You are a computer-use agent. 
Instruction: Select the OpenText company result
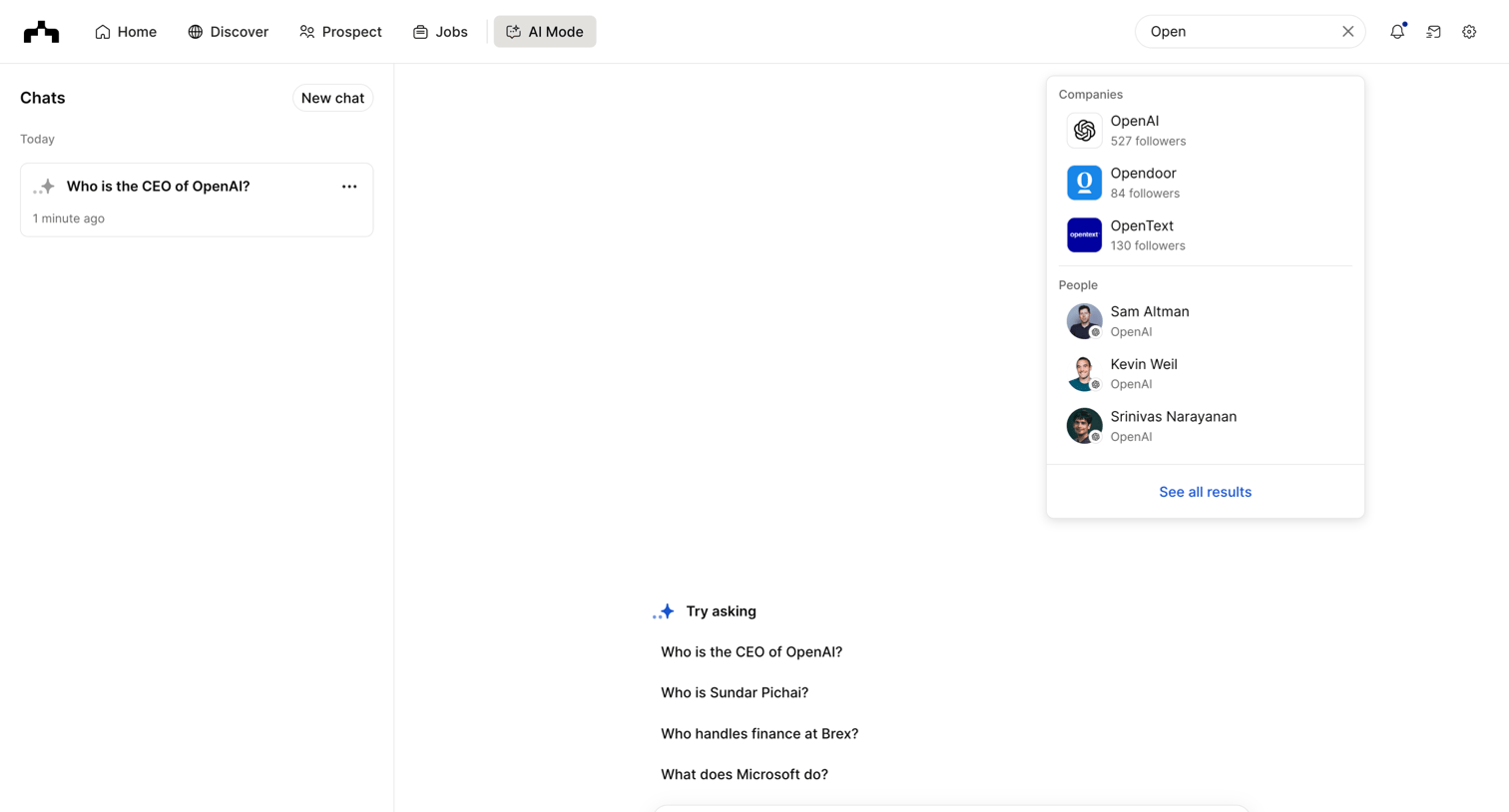(1205, 235)
